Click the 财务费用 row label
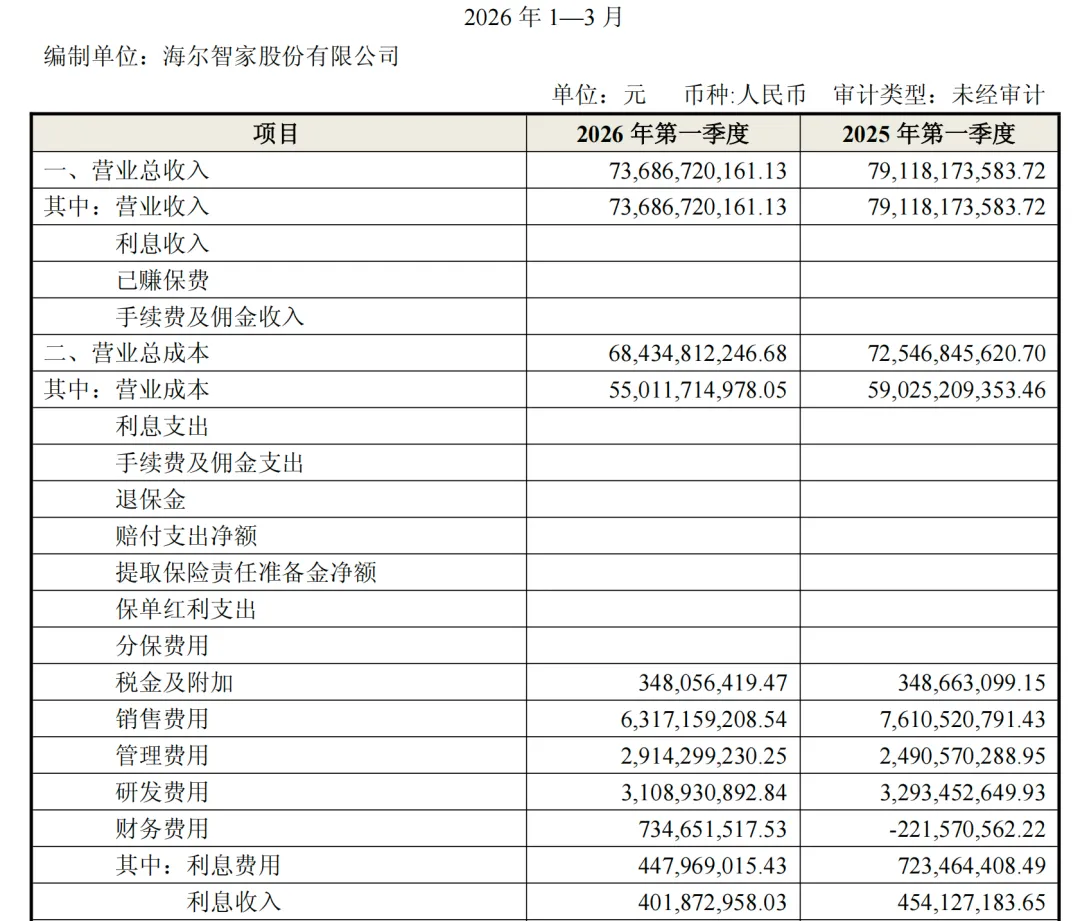Screen dimensions: 1080x921 pos(163,829)
